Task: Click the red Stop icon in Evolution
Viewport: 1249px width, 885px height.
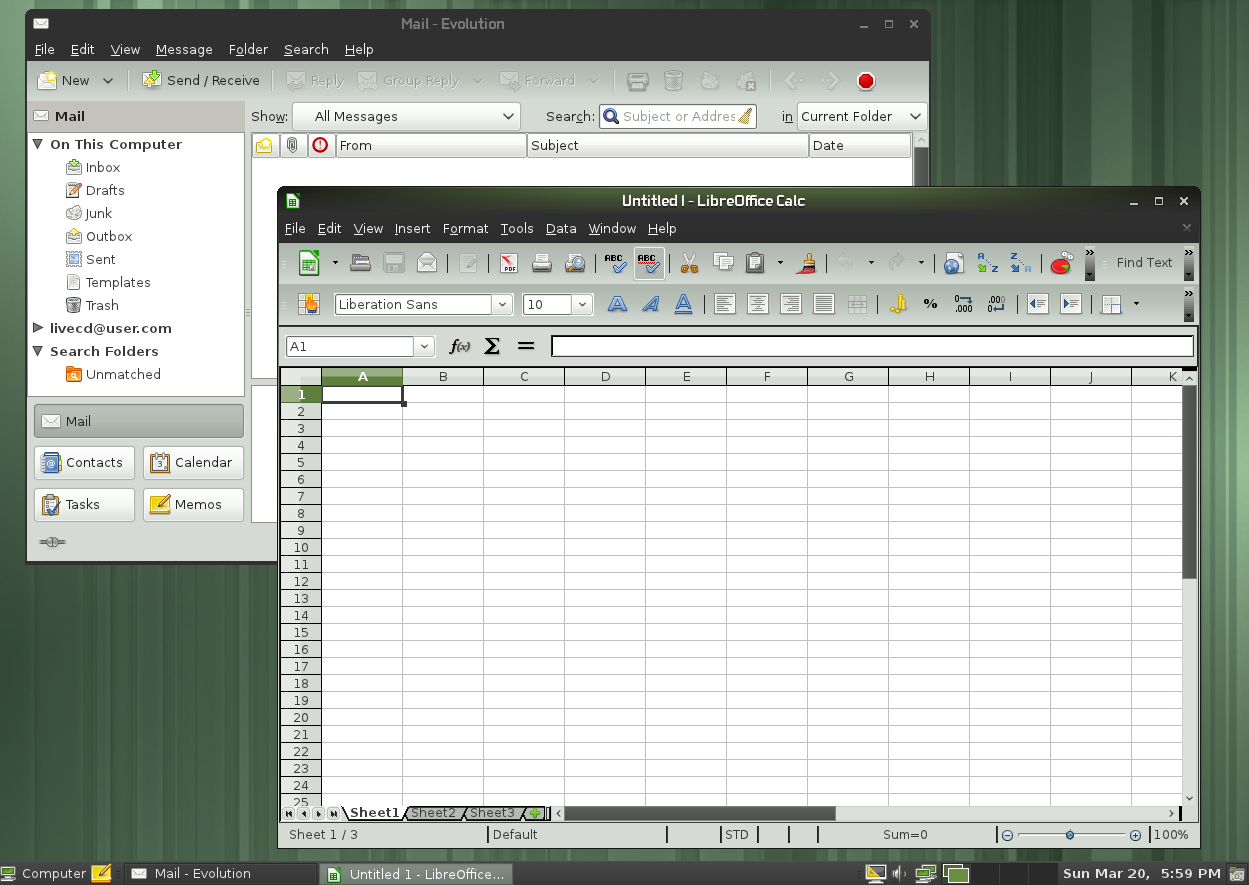Action: (x=866, y=81)
